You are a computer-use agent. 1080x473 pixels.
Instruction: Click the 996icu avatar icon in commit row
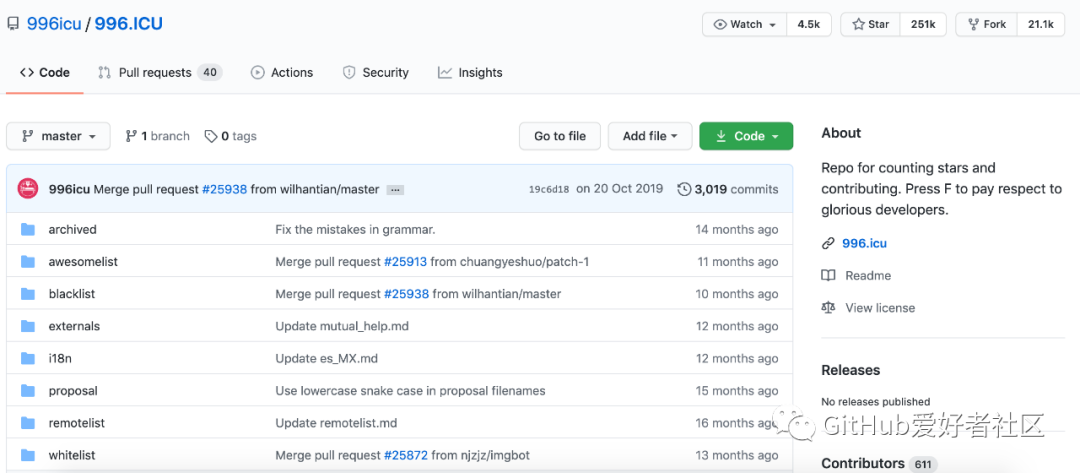29,189
